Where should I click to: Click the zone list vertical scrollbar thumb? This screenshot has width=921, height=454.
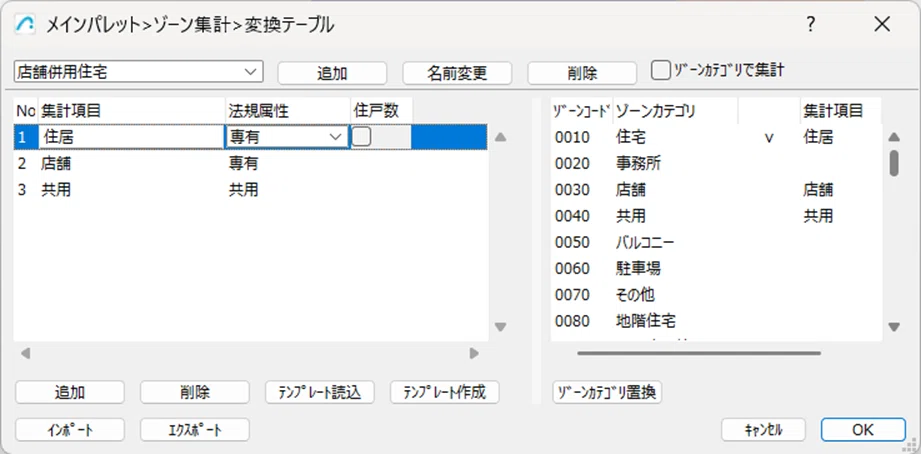(x=894, y=163)
